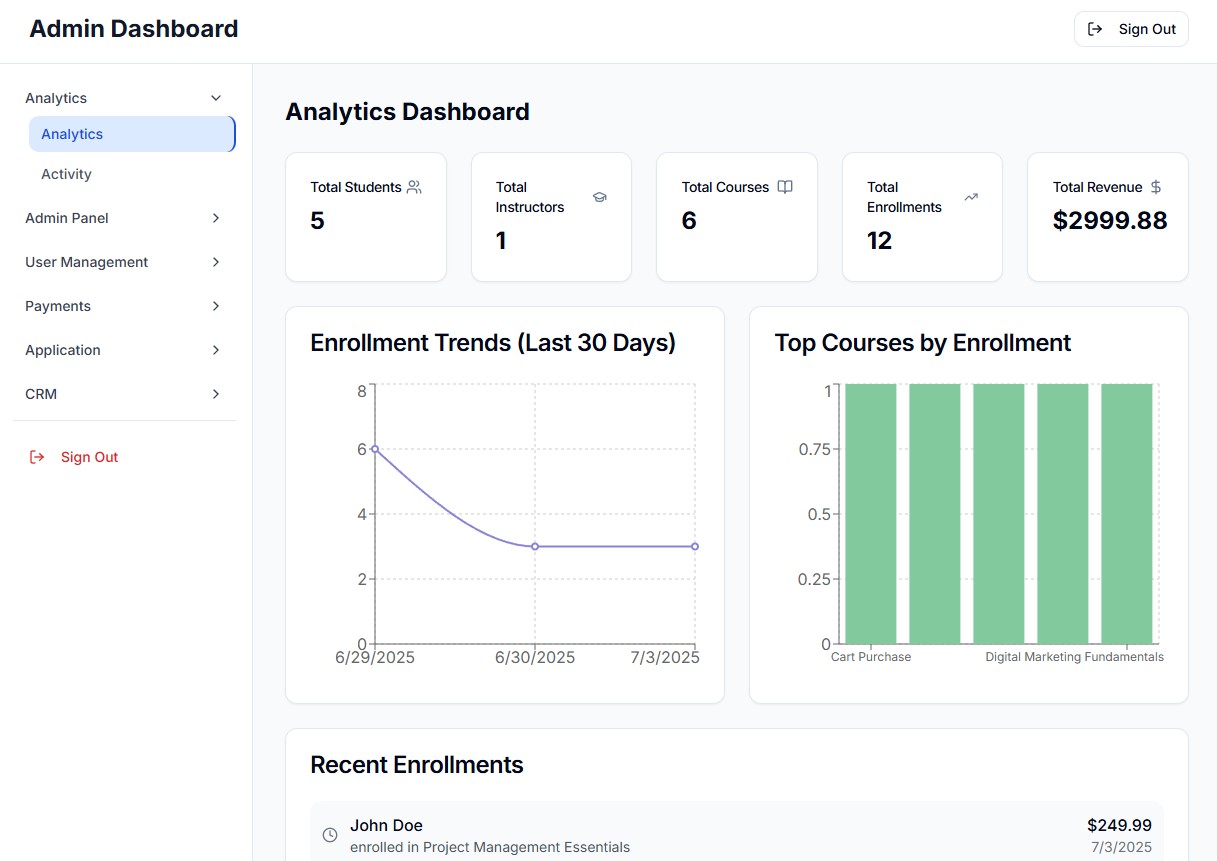Click the dollar sign icon on Total Revenue

coord(1156,187)
